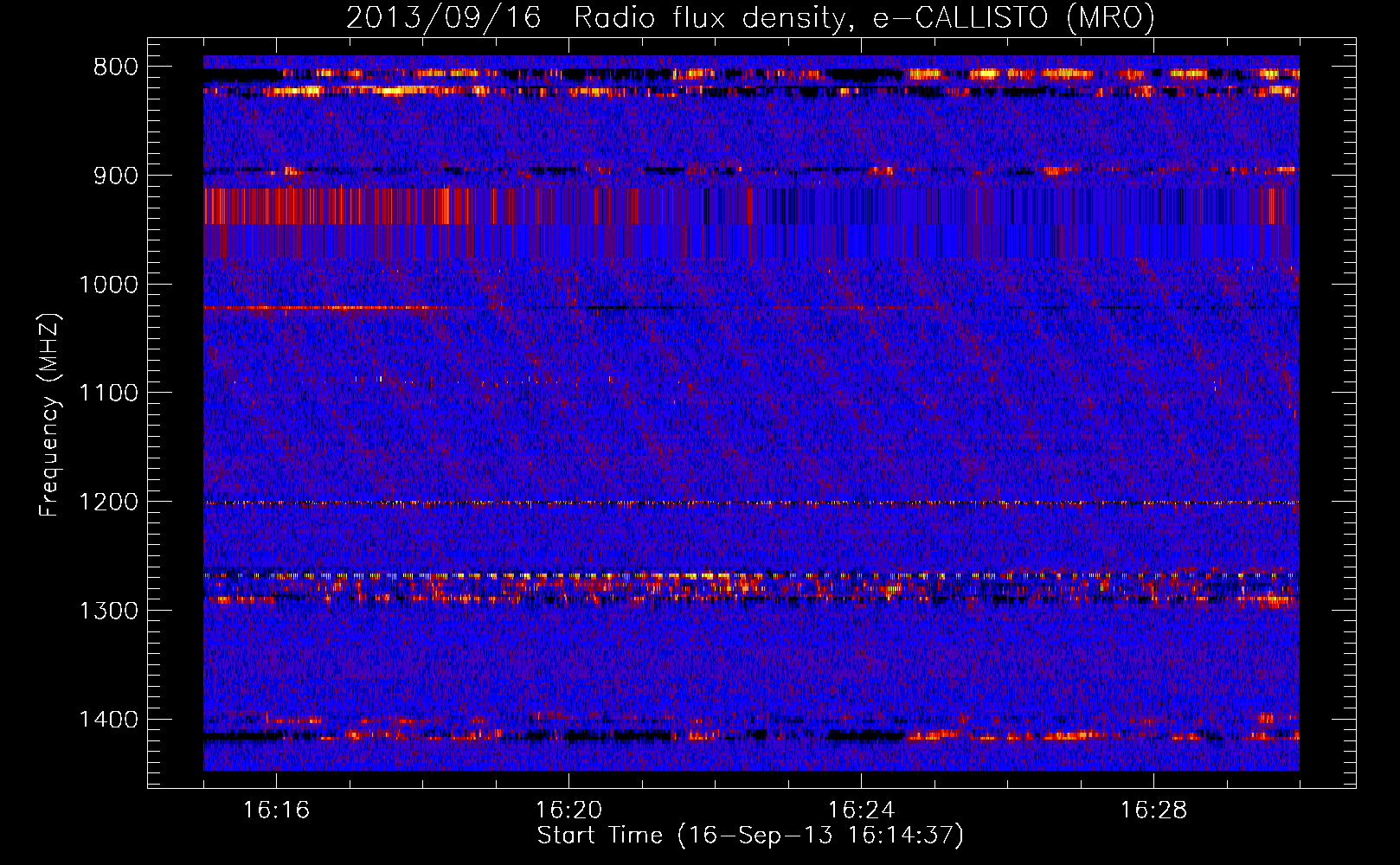The image size is (1400, 865).
Task: Click the 900 frequency tick label
Action: coord(115,176)
